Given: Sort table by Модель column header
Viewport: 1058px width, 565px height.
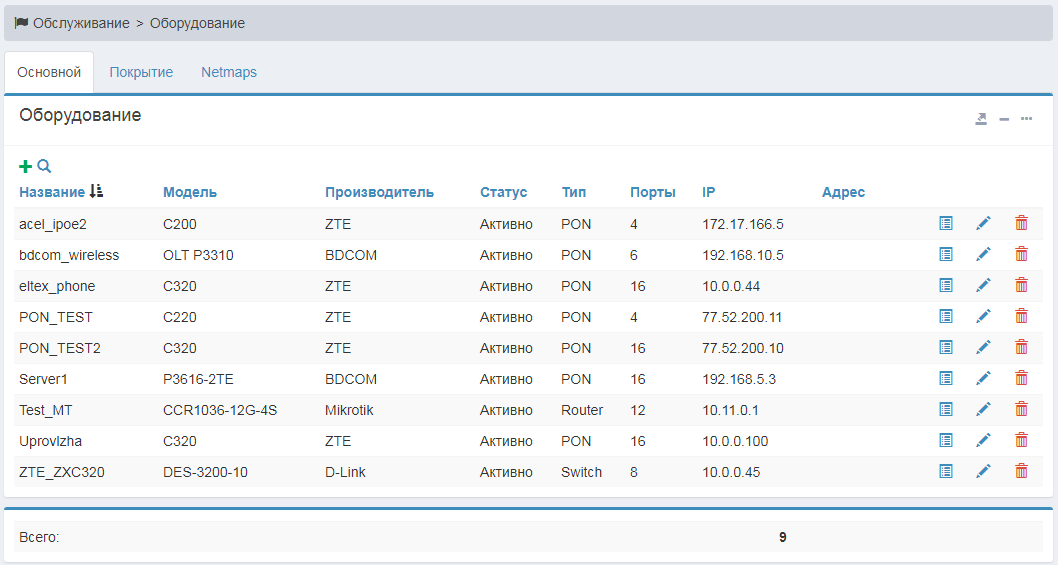Looking at the screenshot, I should tap(190, 192).
